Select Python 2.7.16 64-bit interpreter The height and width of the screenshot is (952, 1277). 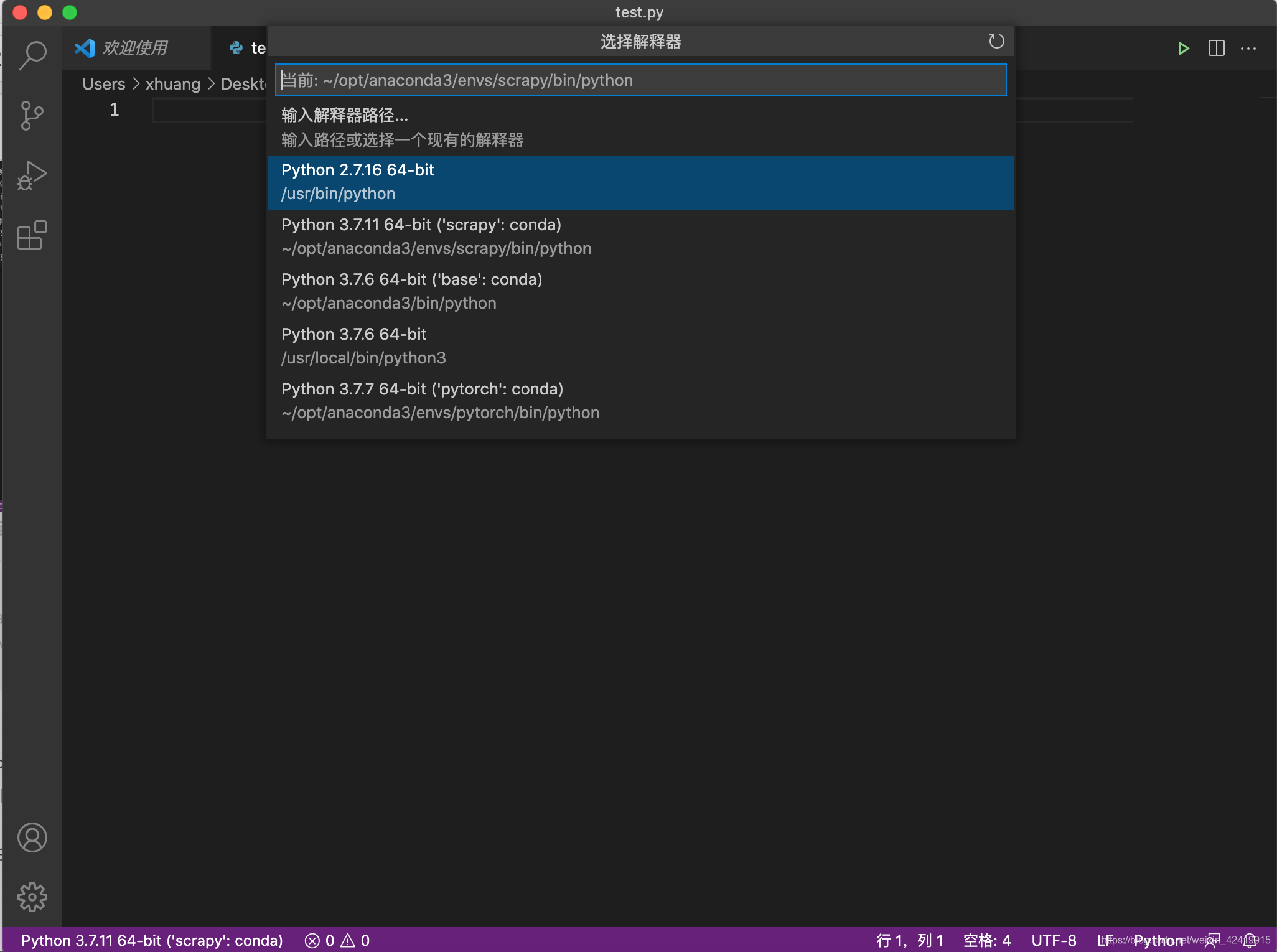click(x=641, y=182)
